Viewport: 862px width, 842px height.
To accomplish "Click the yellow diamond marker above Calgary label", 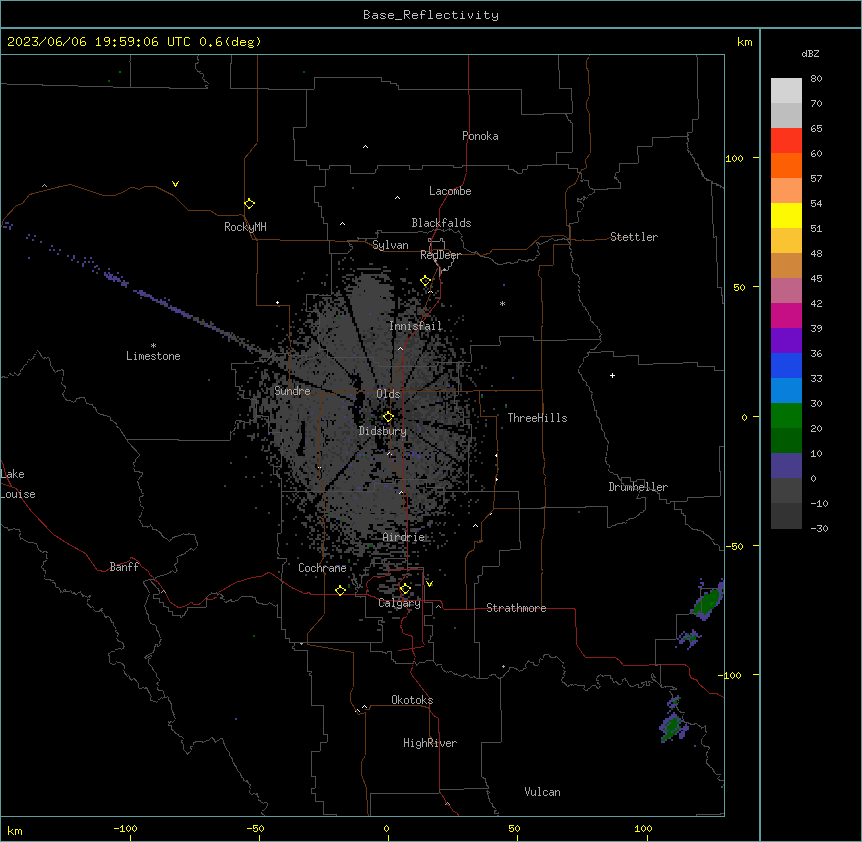I will coord(405,589).
